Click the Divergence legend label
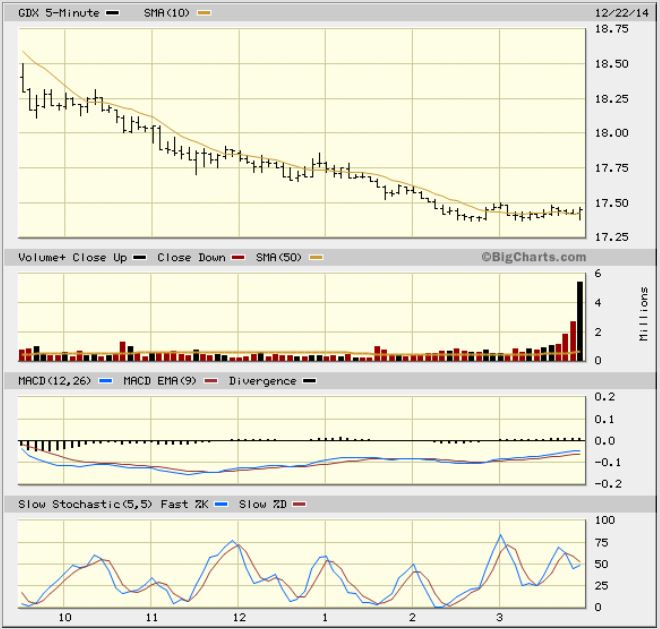 click(263, 381)
